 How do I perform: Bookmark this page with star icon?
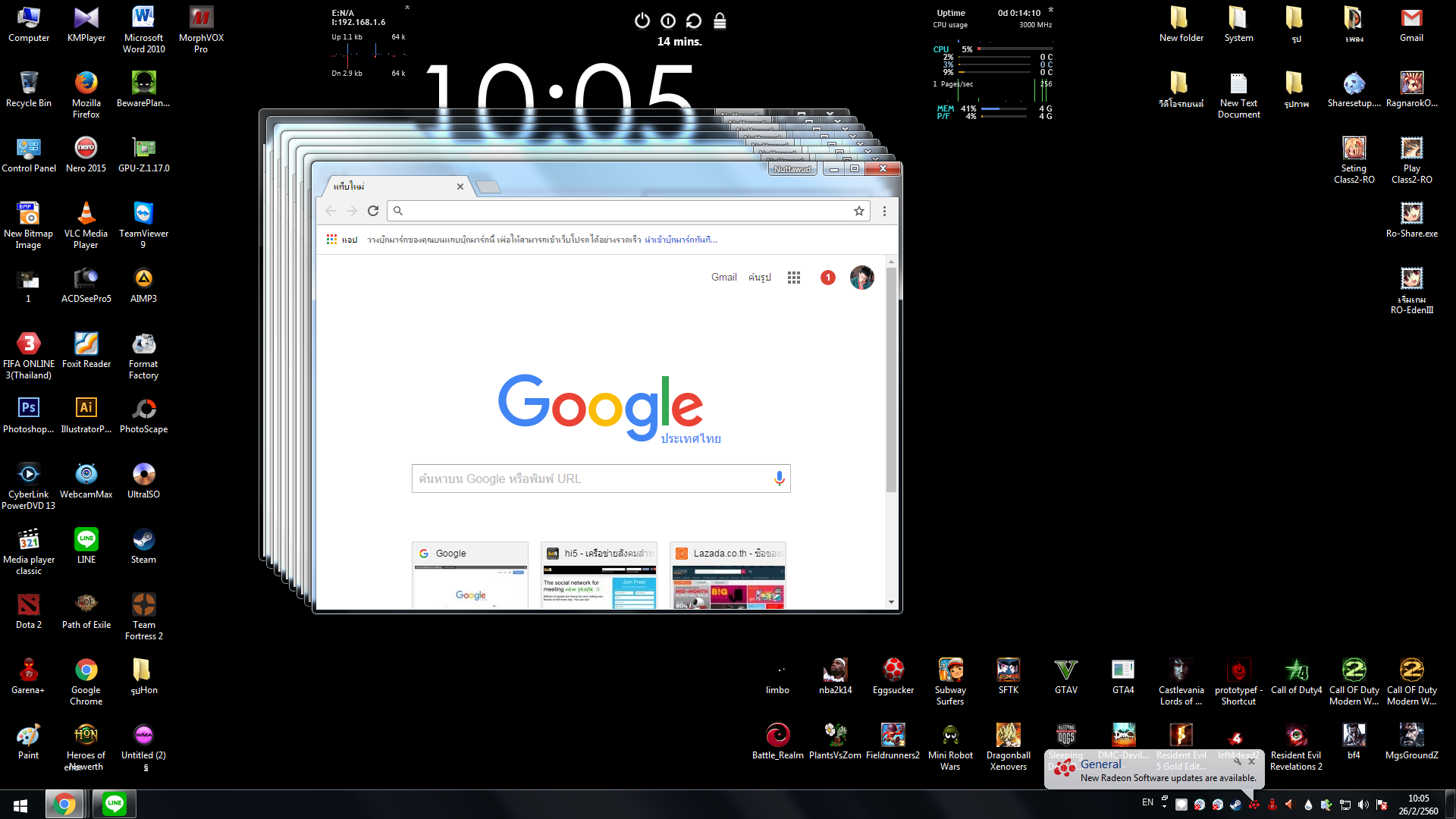click(x=858, y=211)
